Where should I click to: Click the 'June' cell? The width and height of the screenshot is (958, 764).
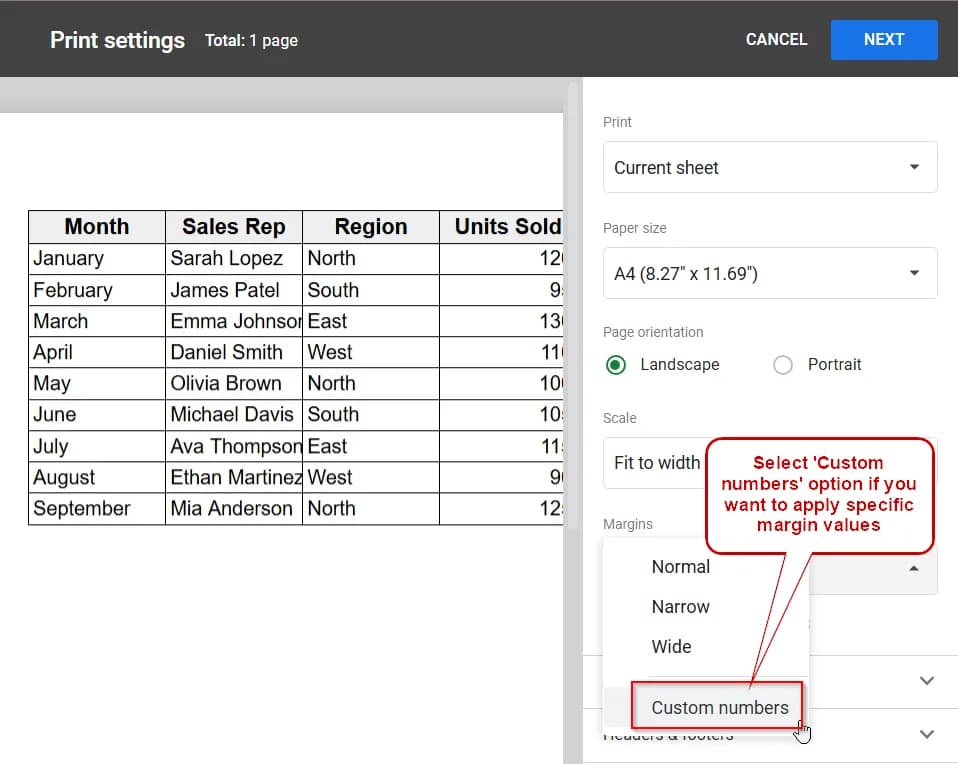97,415
